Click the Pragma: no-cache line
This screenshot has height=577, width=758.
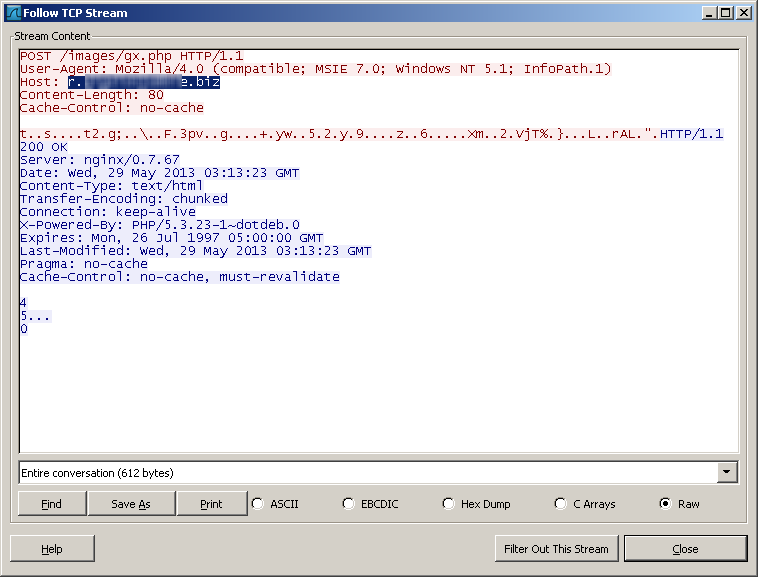(x=84, y=264)
